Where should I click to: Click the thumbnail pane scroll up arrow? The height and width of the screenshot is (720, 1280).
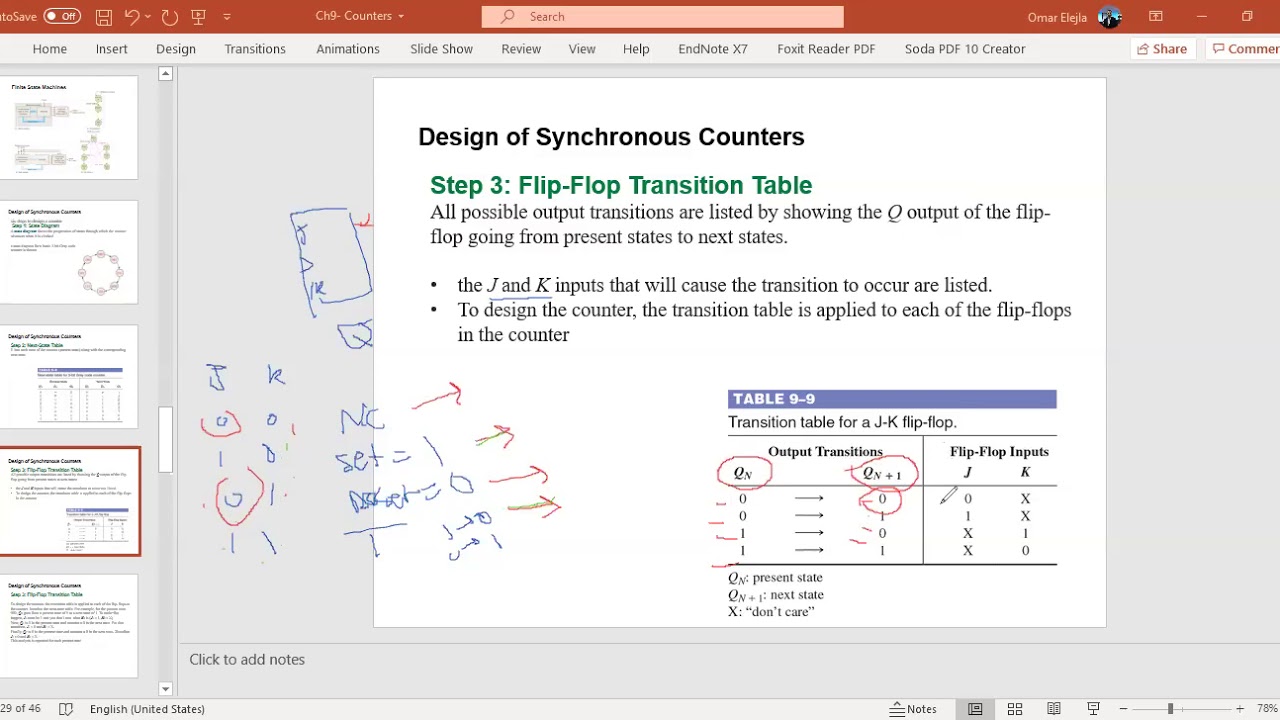click(x=166, y=74)
